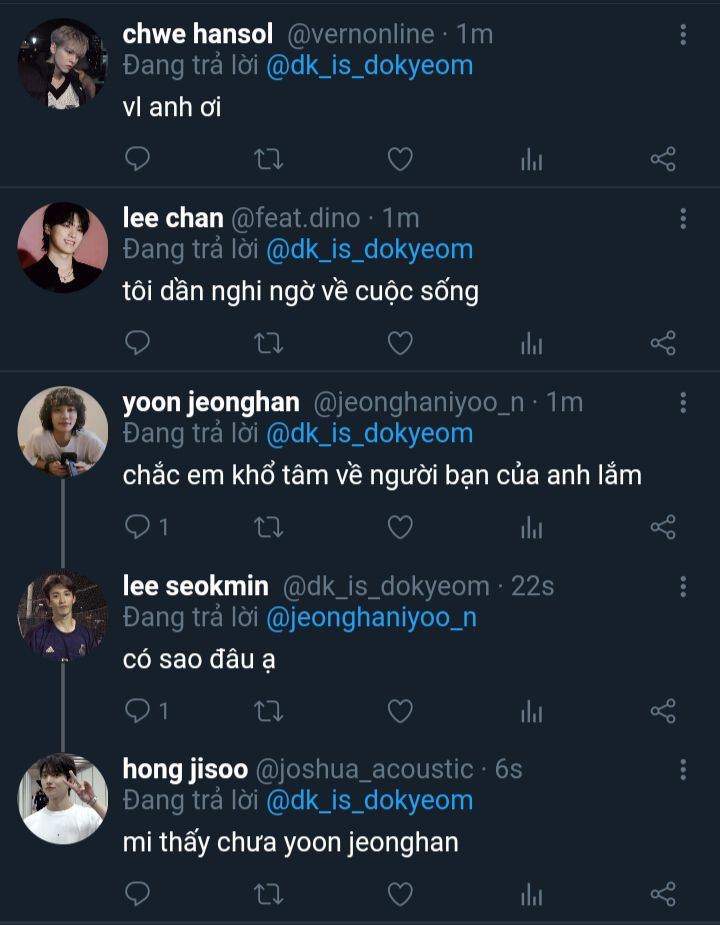The image size is (720, 925).
Task: Open @jeonghaniyoo_n mention in lee seokmin's reply
Action: coord(371,618)
